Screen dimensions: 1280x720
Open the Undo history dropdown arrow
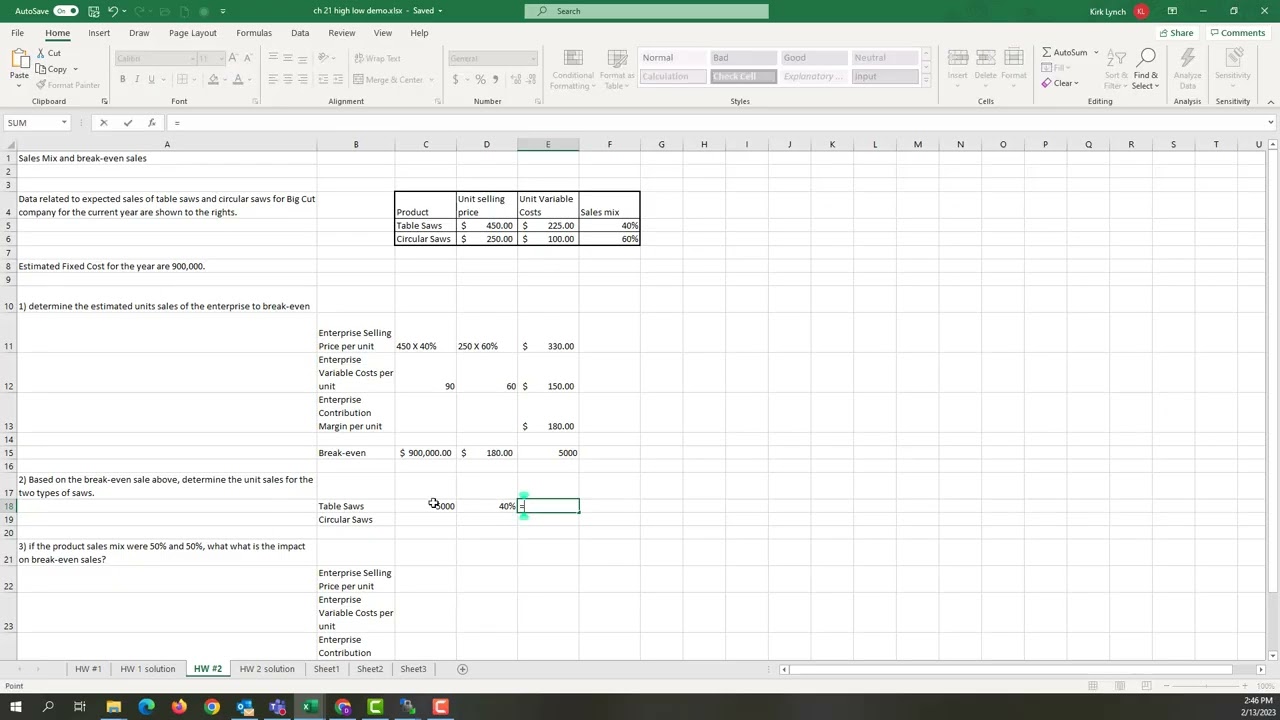tap(124, 11)
